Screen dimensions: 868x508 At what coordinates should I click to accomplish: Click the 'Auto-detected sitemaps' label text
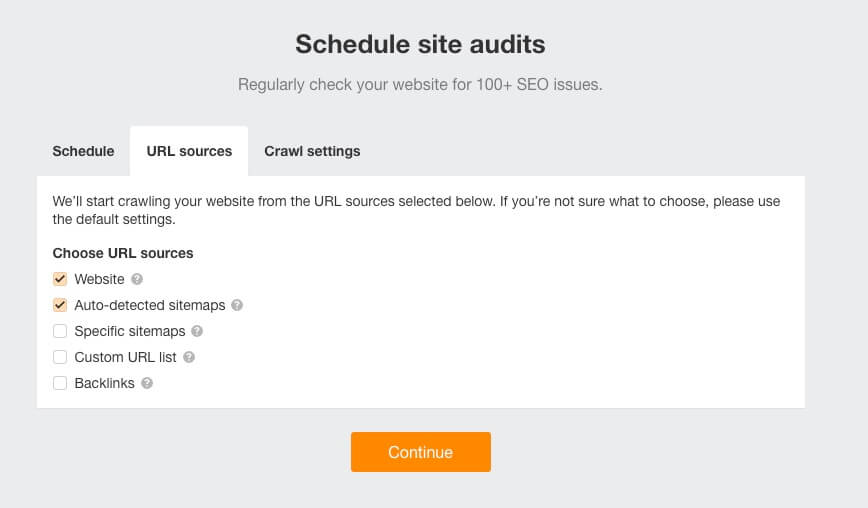click(x=149, y=306)
